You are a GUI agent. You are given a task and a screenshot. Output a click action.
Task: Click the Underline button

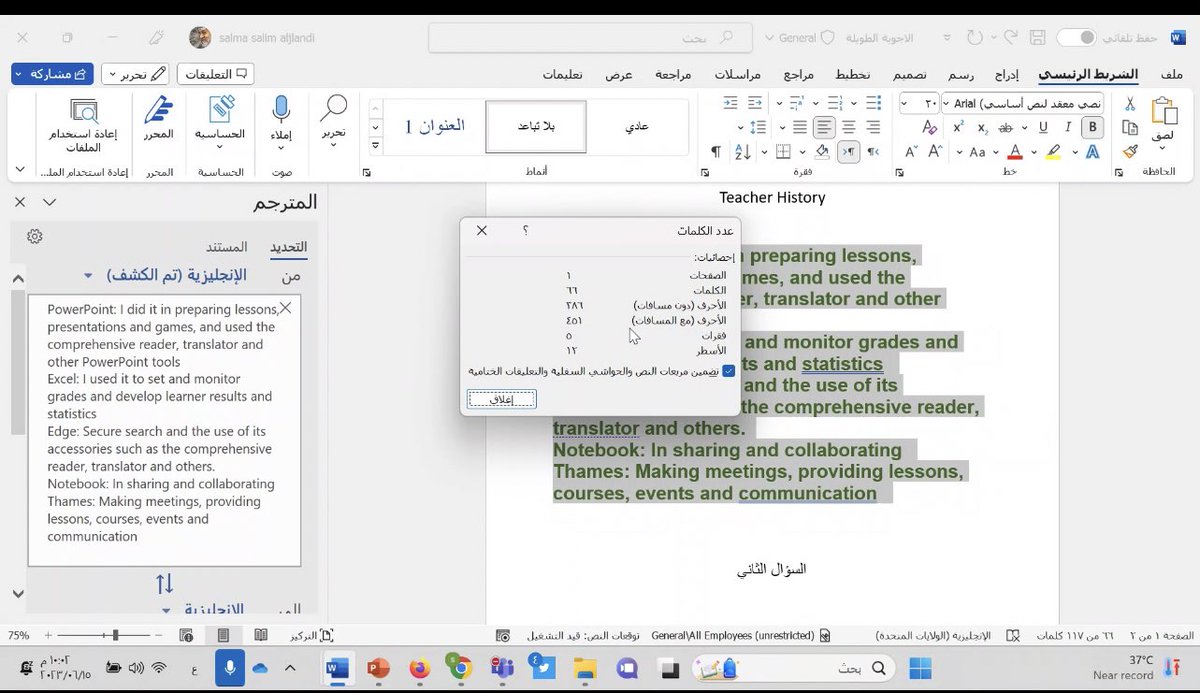click(1044, 127)
